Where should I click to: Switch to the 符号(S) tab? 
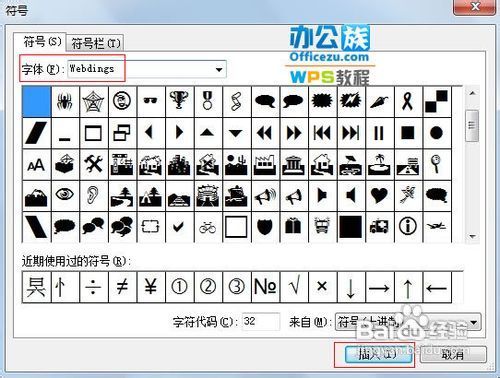point(42,42)
